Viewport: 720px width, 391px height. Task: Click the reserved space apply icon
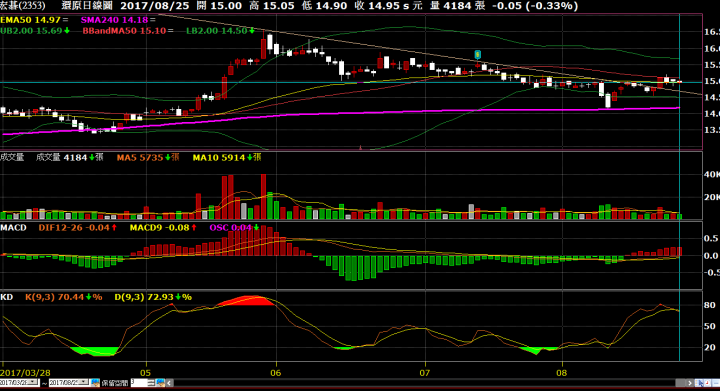click(x=160, y=382)
